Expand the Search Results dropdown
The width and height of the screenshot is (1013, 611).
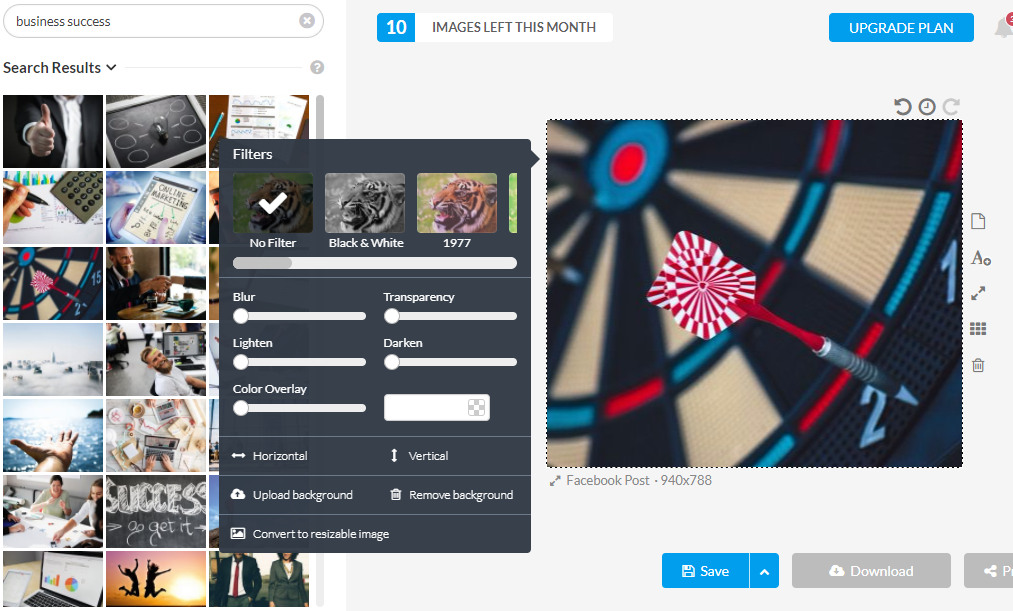60,67
